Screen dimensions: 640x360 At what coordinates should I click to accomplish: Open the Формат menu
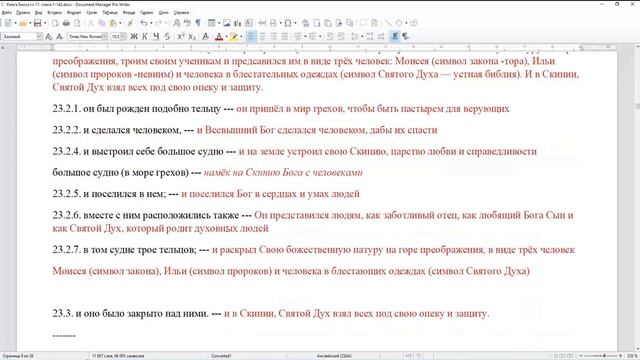[x=74, y=13]
